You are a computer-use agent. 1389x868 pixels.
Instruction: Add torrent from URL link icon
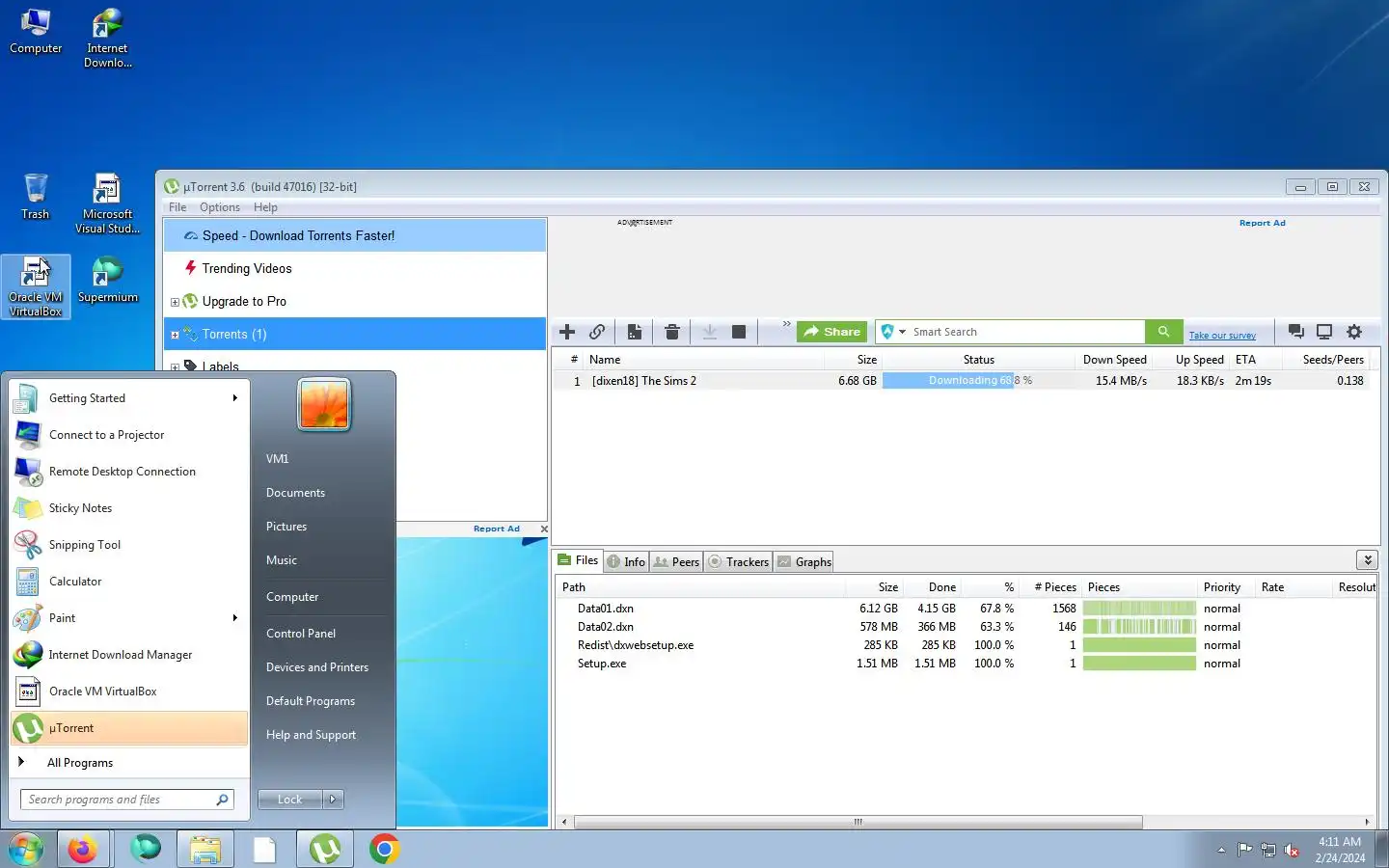point(597,332)
